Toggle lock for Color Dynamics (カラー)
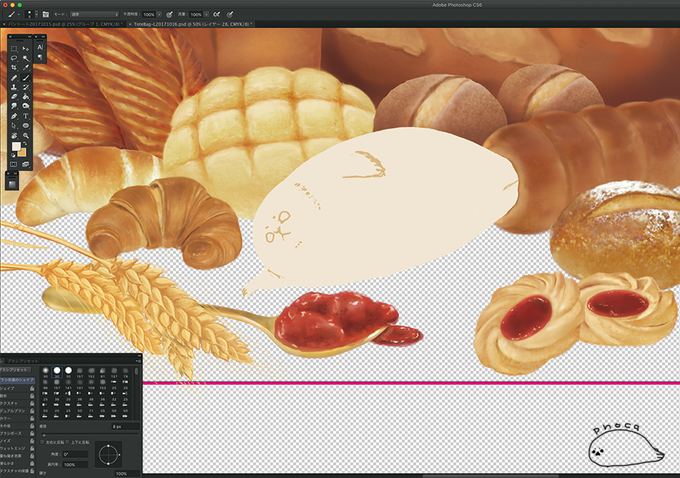This screenshot has width=680, height=478. [x=32, y=418]
